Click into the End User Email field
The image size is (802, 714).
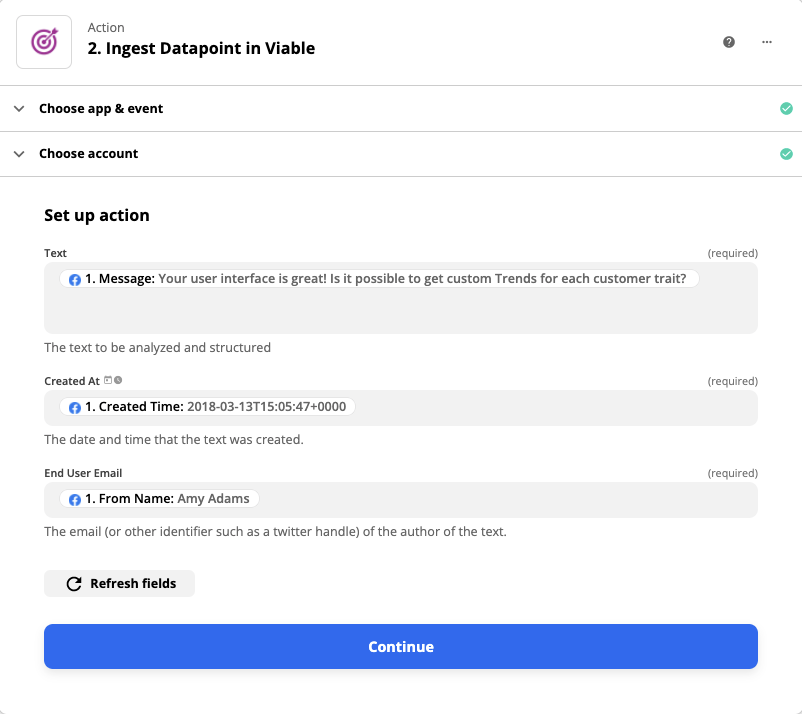(500, 500)
